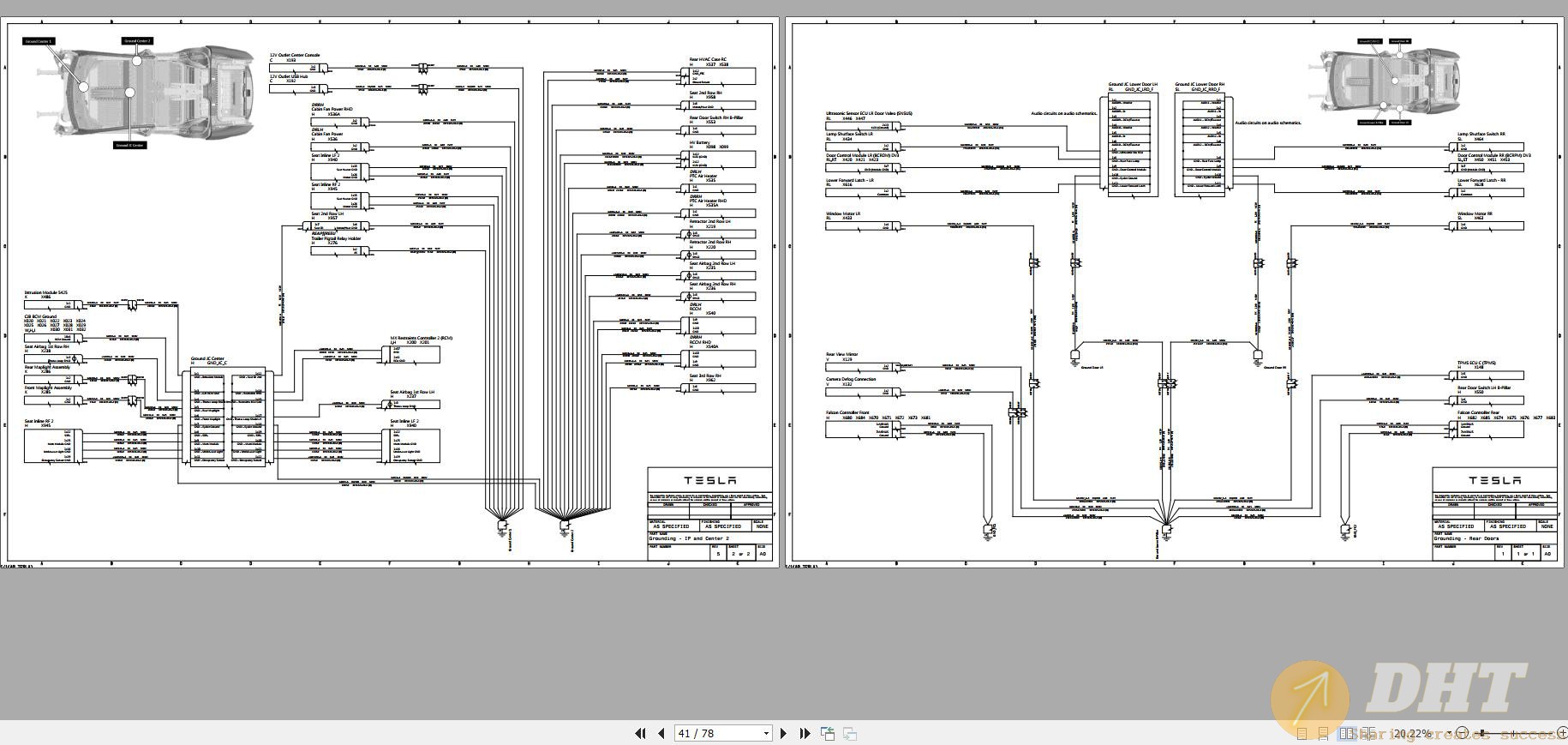Click the TESLA logo on left page
This screenshot has height=745, width=1568.
pos(709,480)
